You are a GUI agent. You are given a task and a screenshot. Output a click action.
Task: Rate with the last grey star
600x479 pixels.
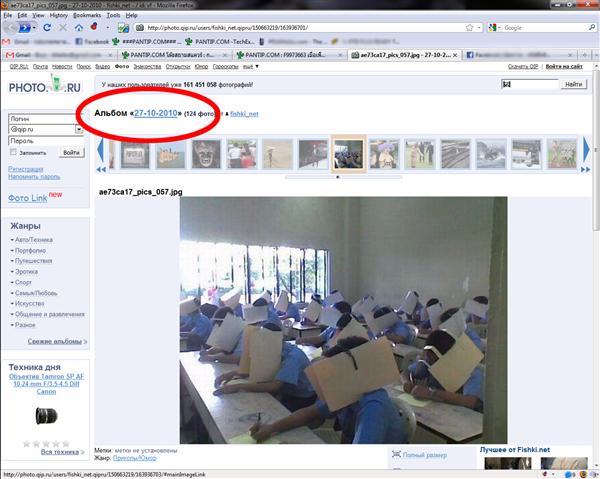point(66,444)
